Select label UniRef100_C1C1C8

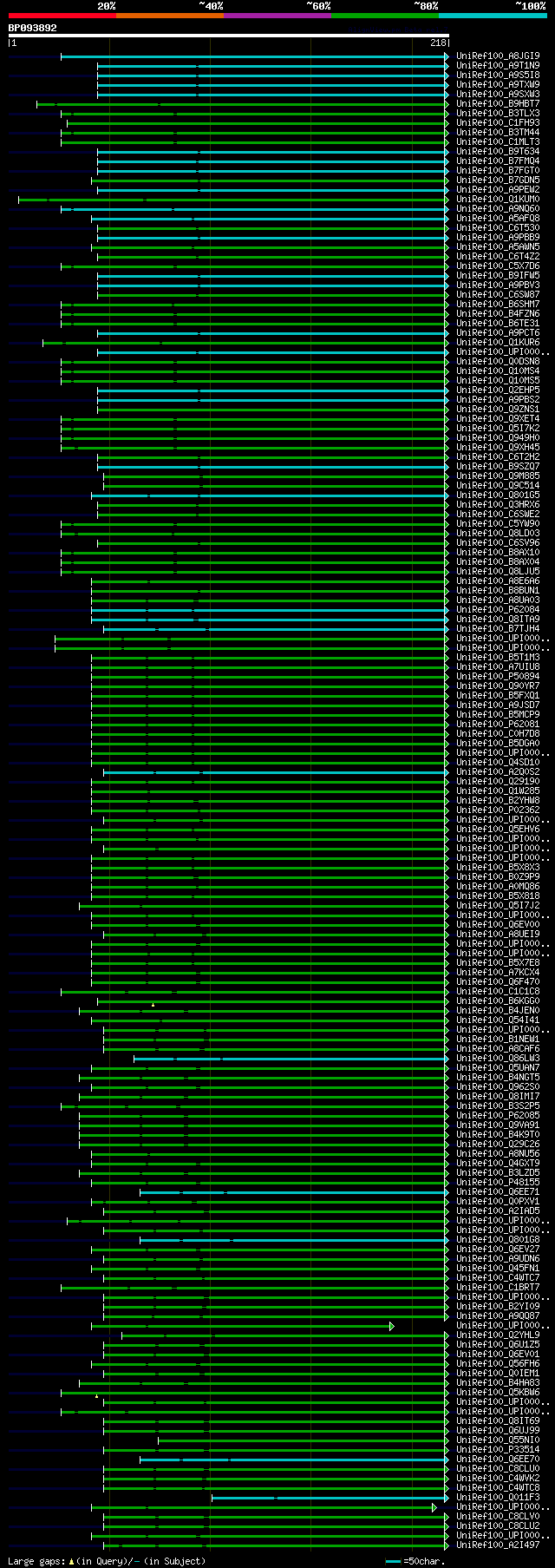click(498, 992)
